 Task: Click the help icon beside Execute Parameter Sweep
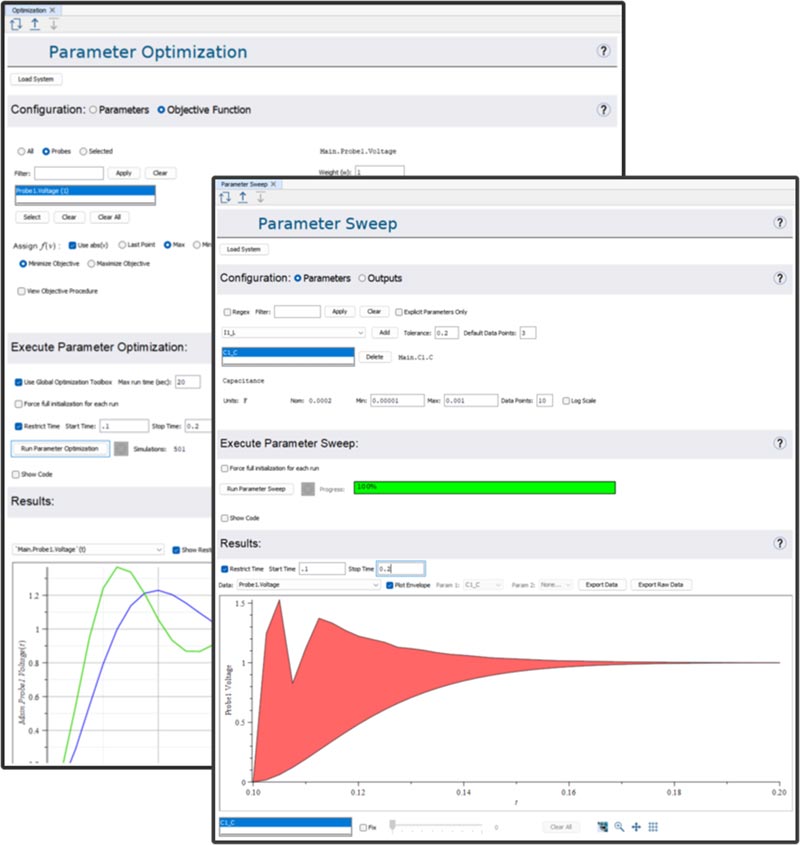point(779,443)
